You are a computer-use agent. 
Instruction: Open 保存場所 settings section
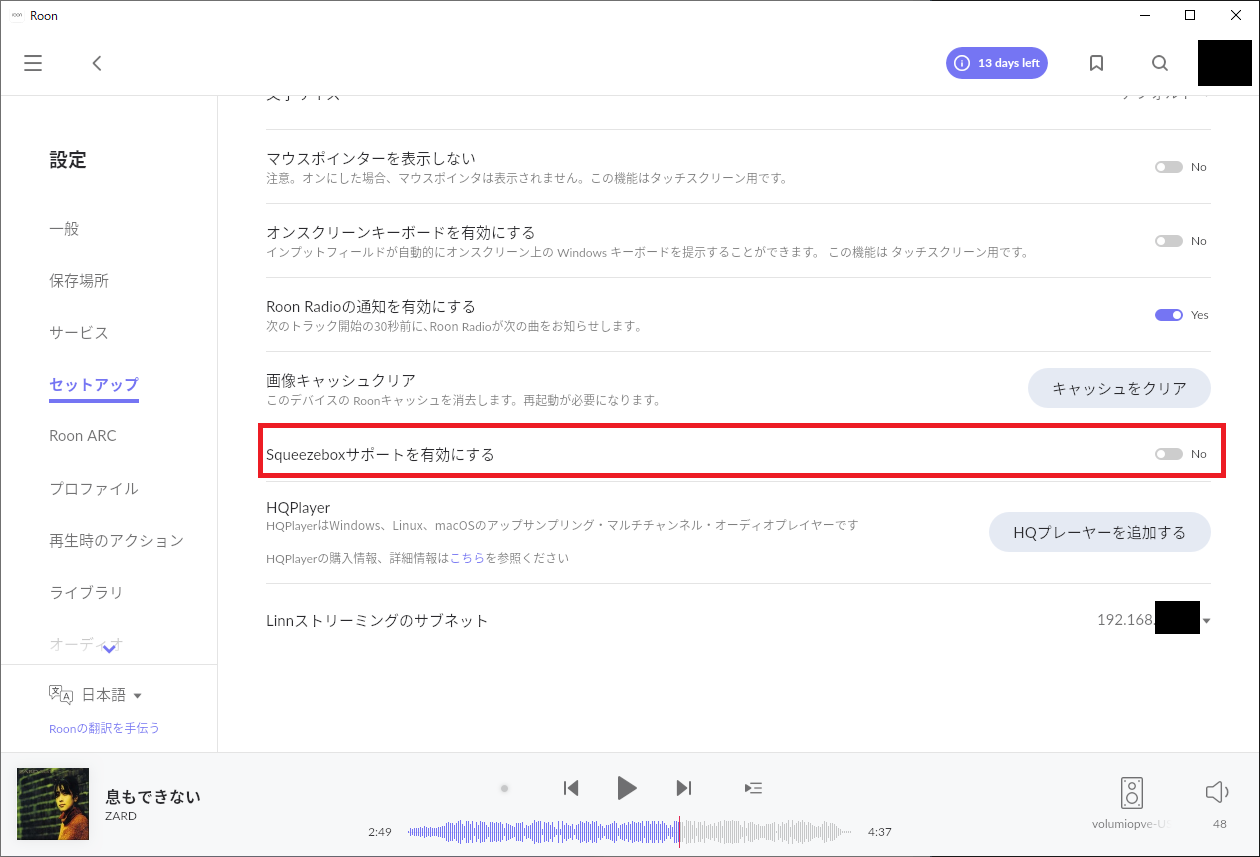coord(79,281)
